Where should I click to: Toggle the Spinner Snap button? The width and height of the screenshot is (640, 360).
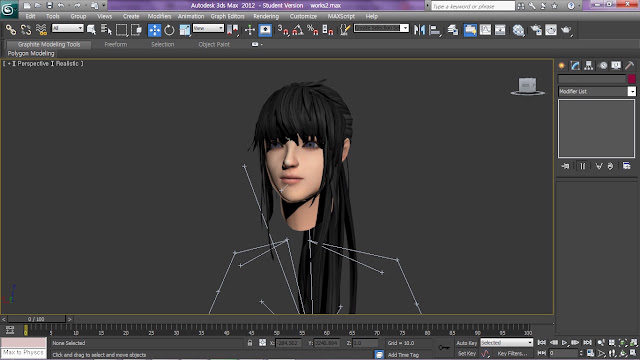pyautogui.click(x=328, y=30)
